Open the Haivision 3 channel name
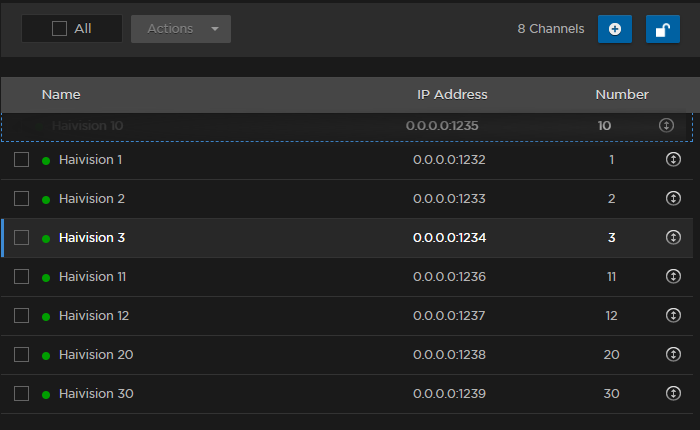 pos(92,238)
